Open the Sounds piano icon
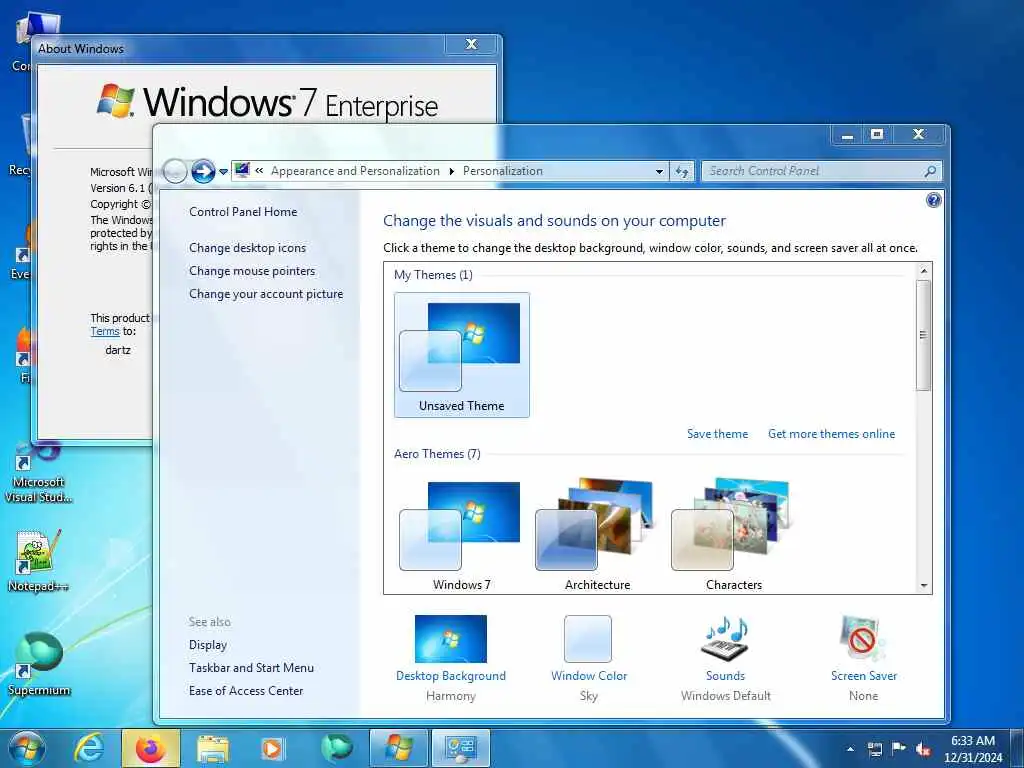This screenshot has height=768, width=1024. point(725,639)
